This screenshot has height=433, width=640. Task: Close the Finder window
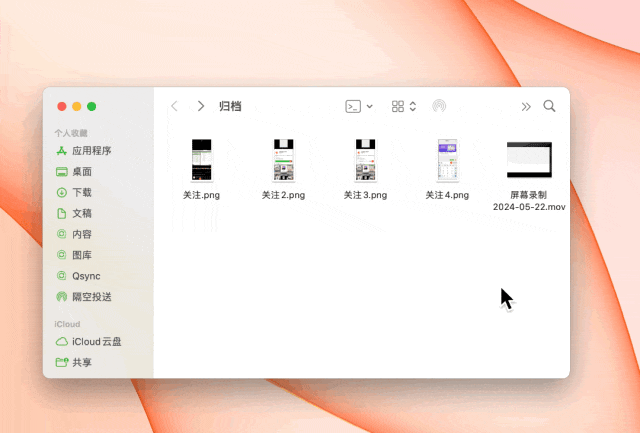tap(62, 107)
